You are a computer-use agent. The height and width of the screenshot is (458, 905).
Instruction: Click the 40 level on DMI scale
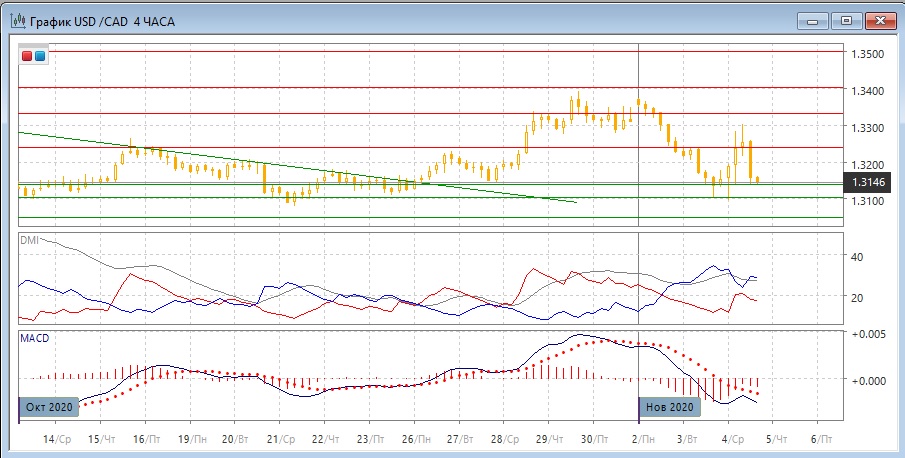click(856, 257)
